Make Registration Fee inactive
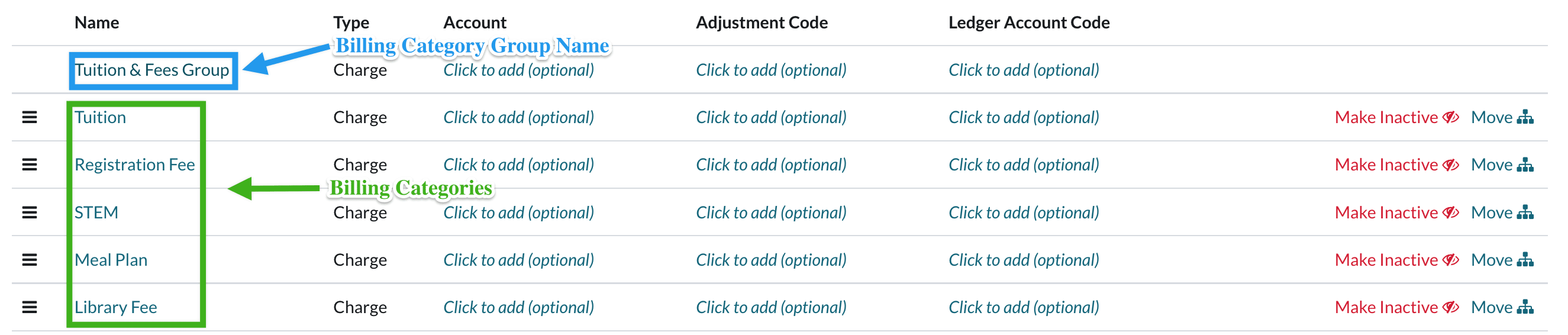Screen dimensions: 1568x335 tap(1396, 165)
